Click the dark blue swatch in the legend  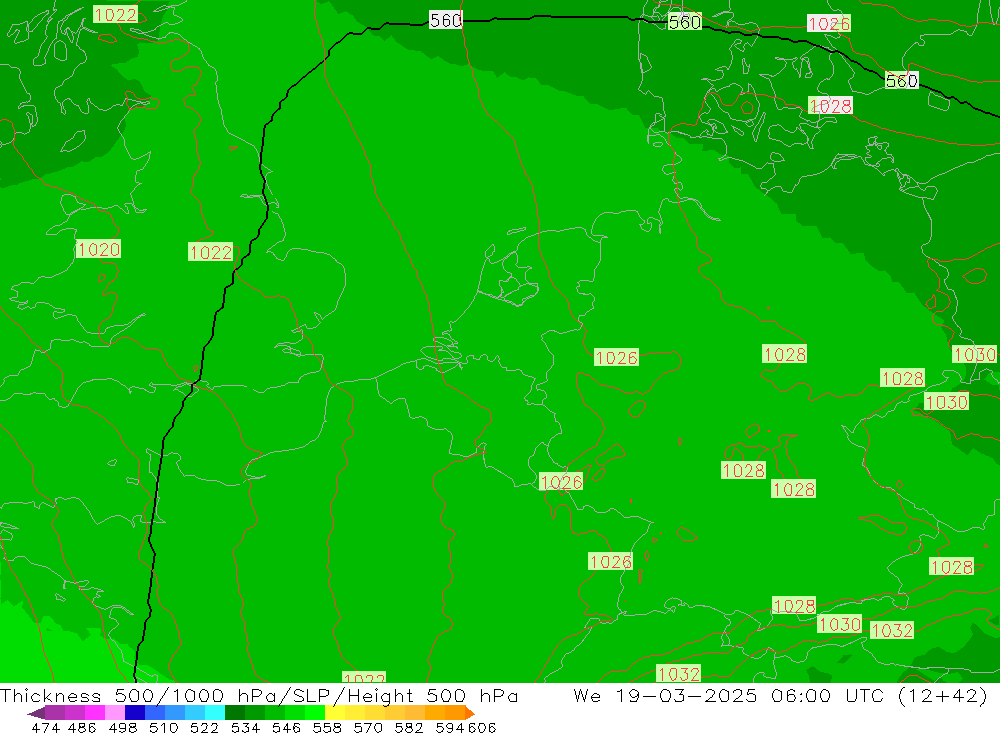tap(135, 713)
